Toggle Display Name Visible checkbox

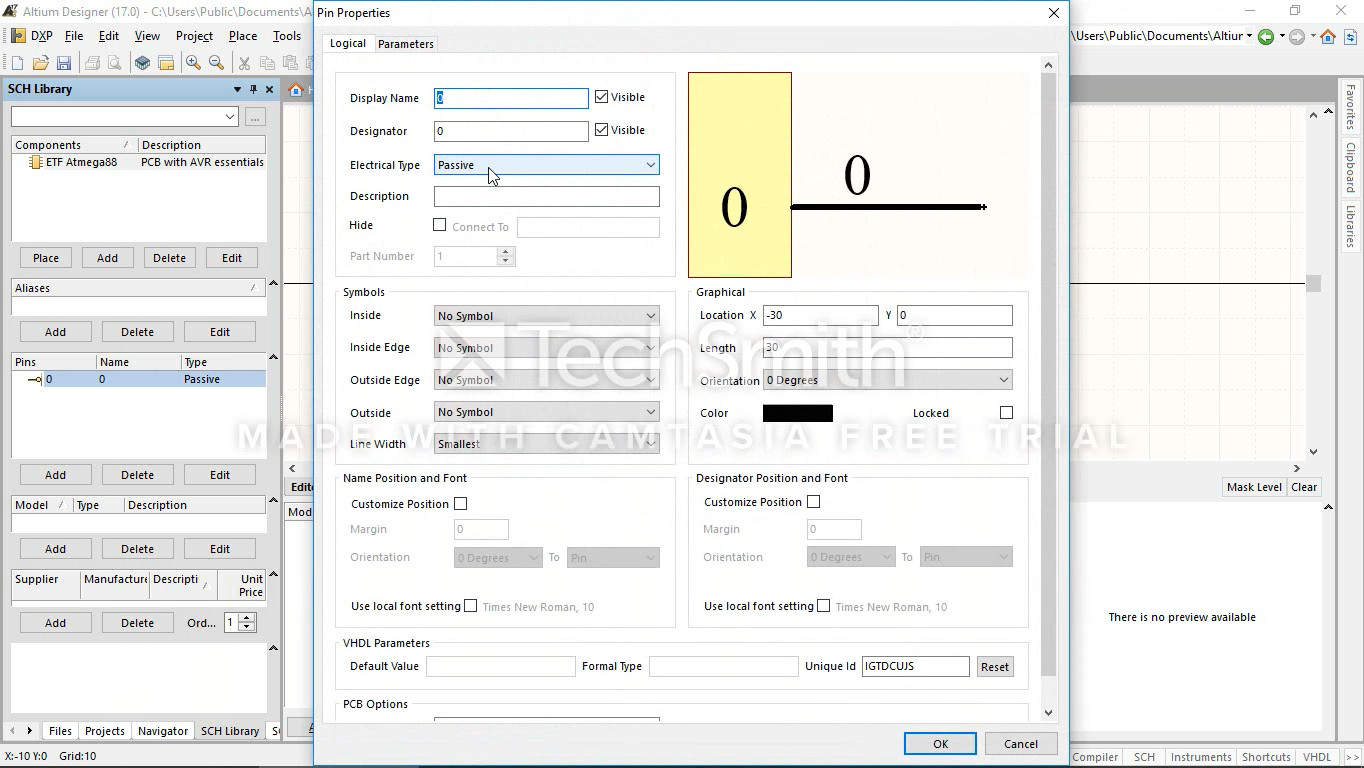click(x=601, y=97)
